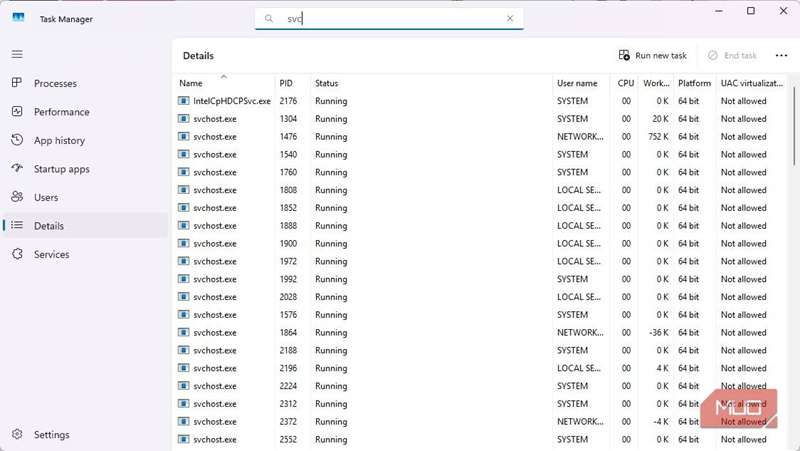Select svchost.exe row with PID 2188
Image resolution: width=800 pixels, height=451 pixels.
(482, 350)
